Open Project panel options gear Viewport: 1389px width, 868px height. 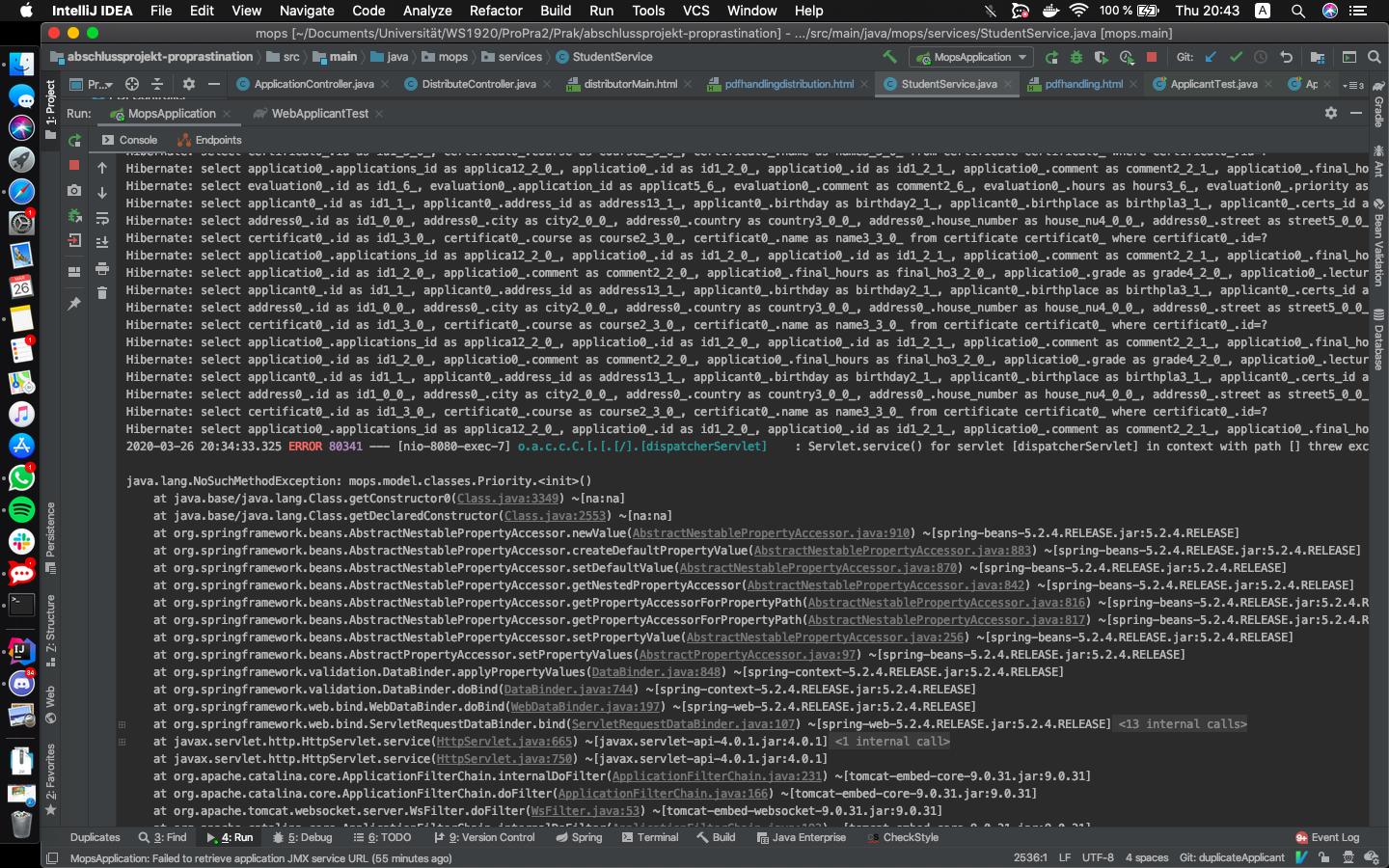(189, 84)
